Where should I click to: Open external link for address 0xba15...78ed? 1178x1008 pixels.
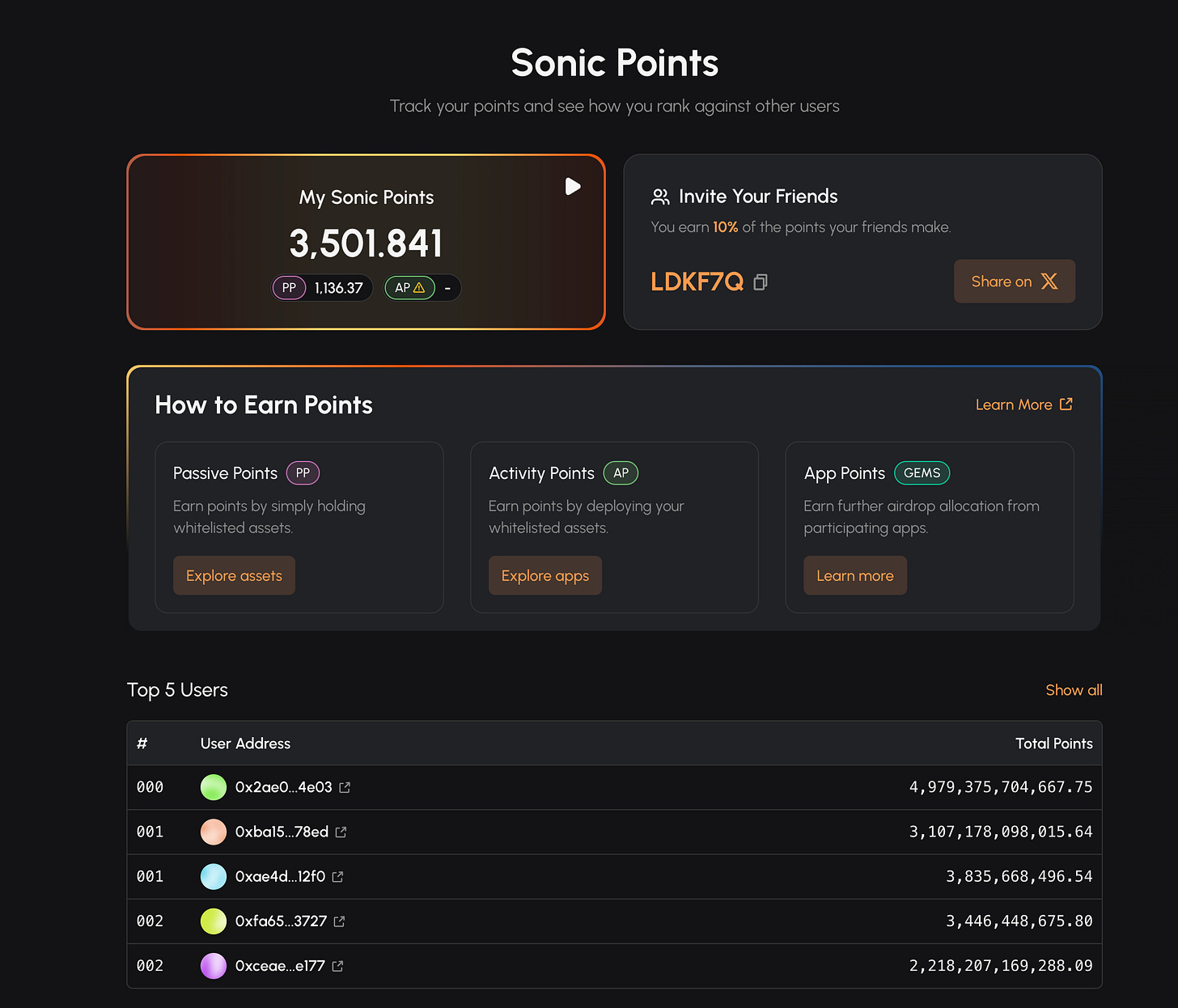click(341, 832)
